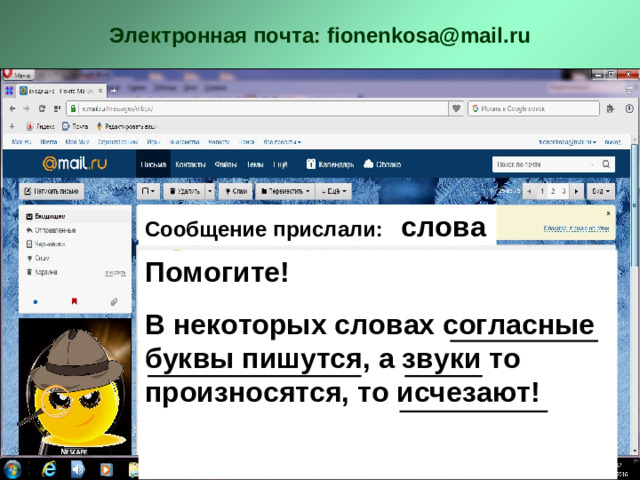Open the Move to folder dropdown

click(x=285, y=191)
